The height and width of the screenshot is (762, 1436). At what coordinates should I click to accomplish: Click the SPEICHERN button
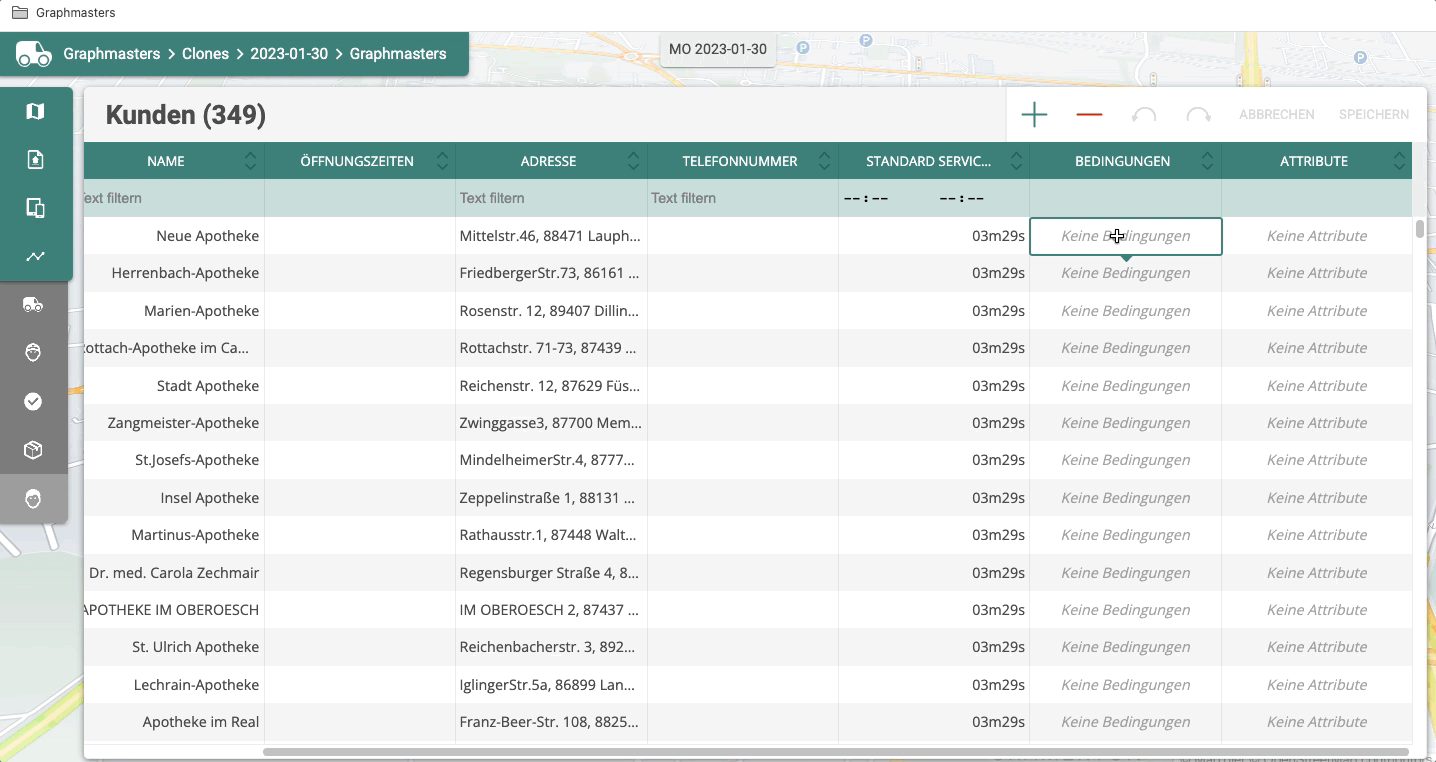click(1374, 115)
